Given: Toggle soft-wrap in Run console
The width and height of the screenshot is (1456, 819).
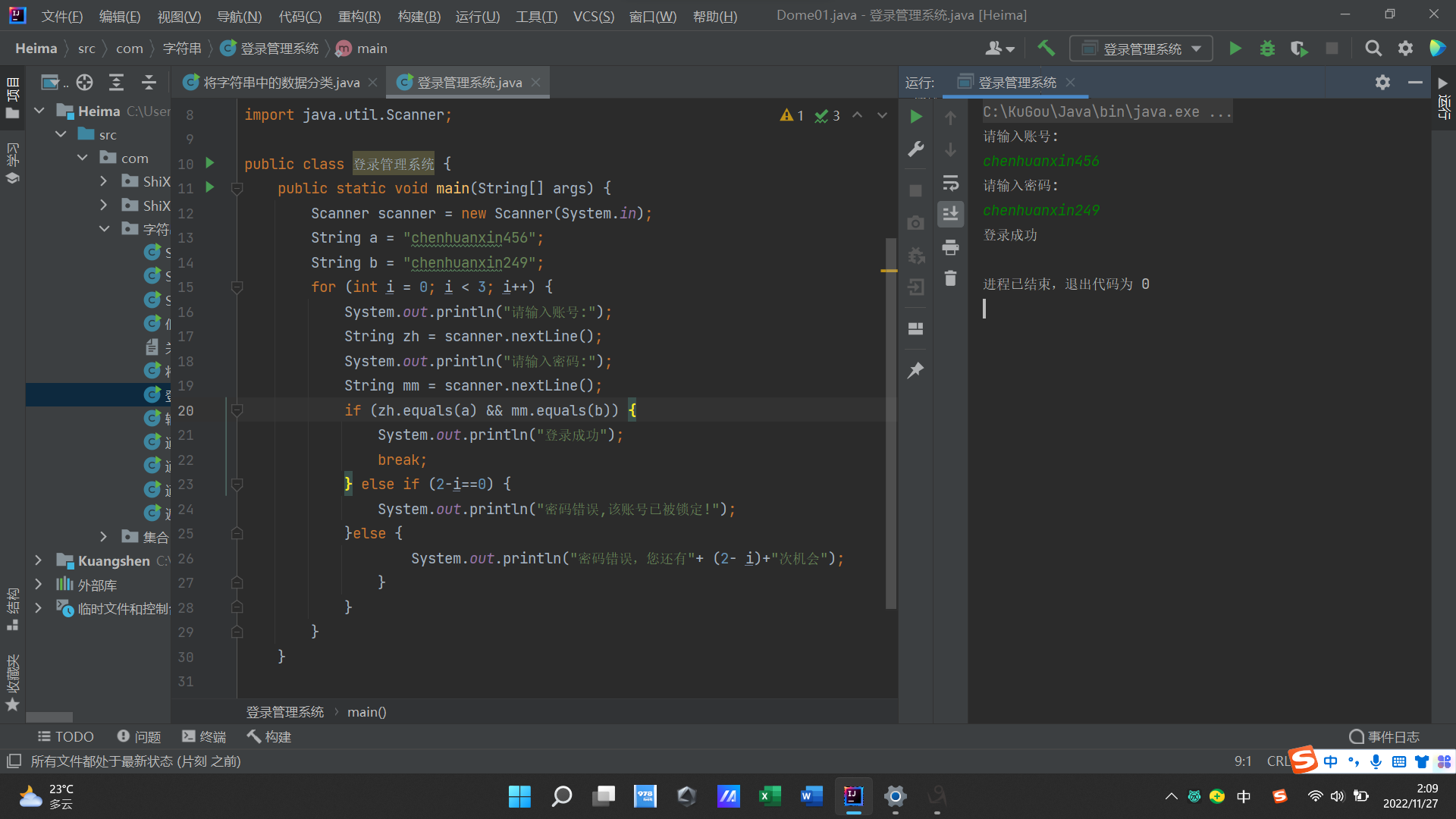Looking at the screenshot, I should (950, 183).
